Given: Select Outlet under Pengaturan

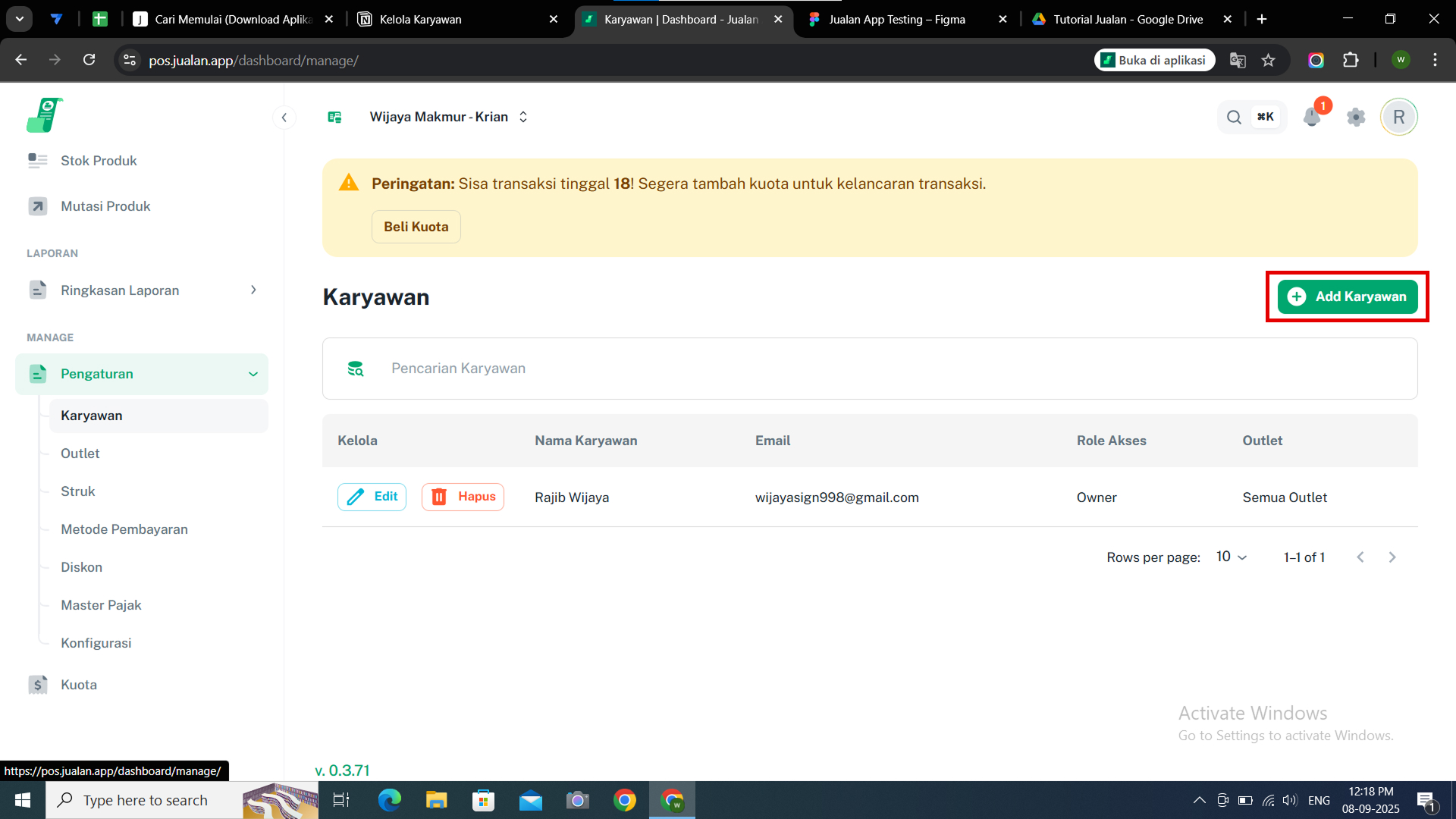Looking at the screenshot, I should tap(80, 453).
